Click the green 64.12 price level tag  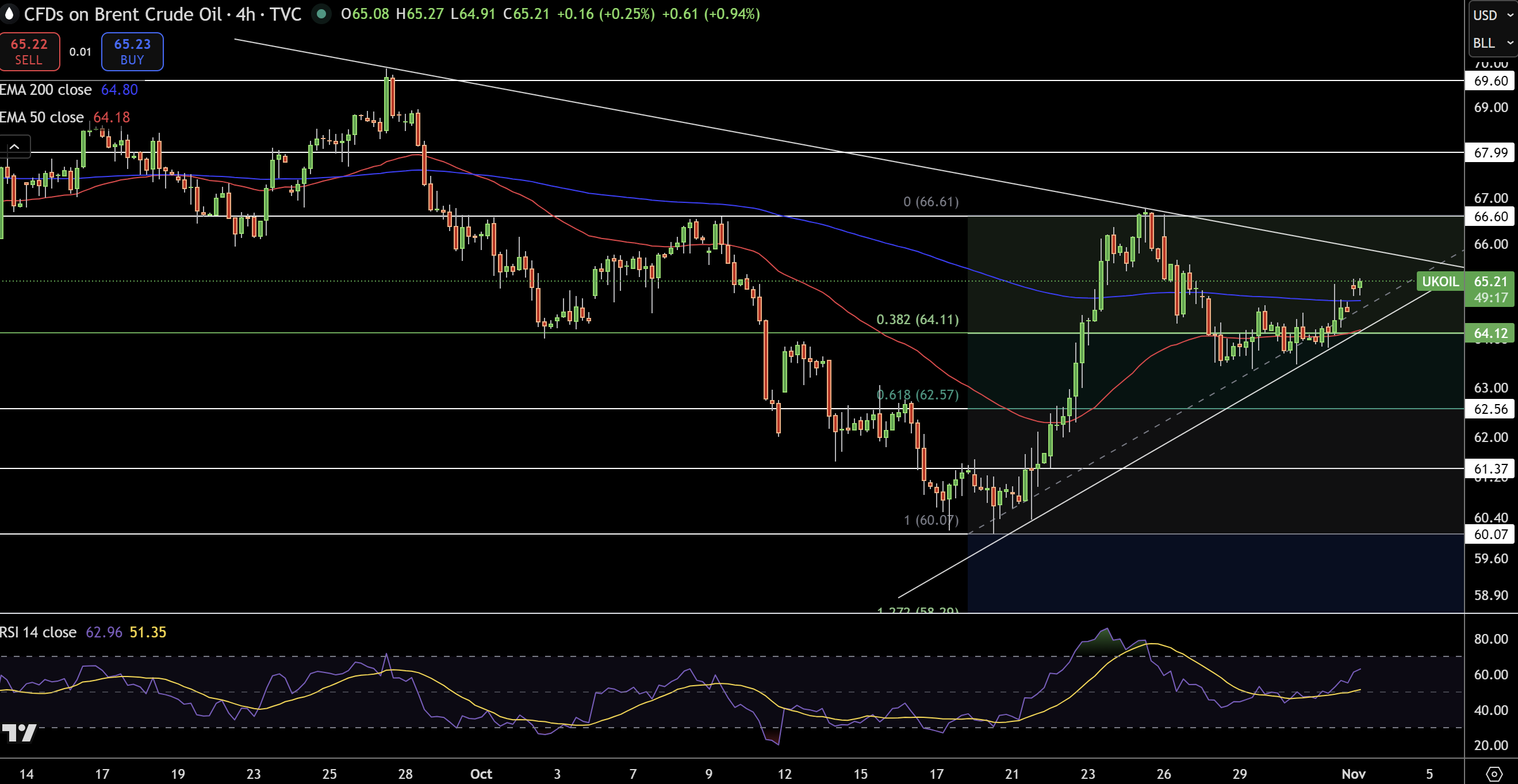tap(1490, 333)
